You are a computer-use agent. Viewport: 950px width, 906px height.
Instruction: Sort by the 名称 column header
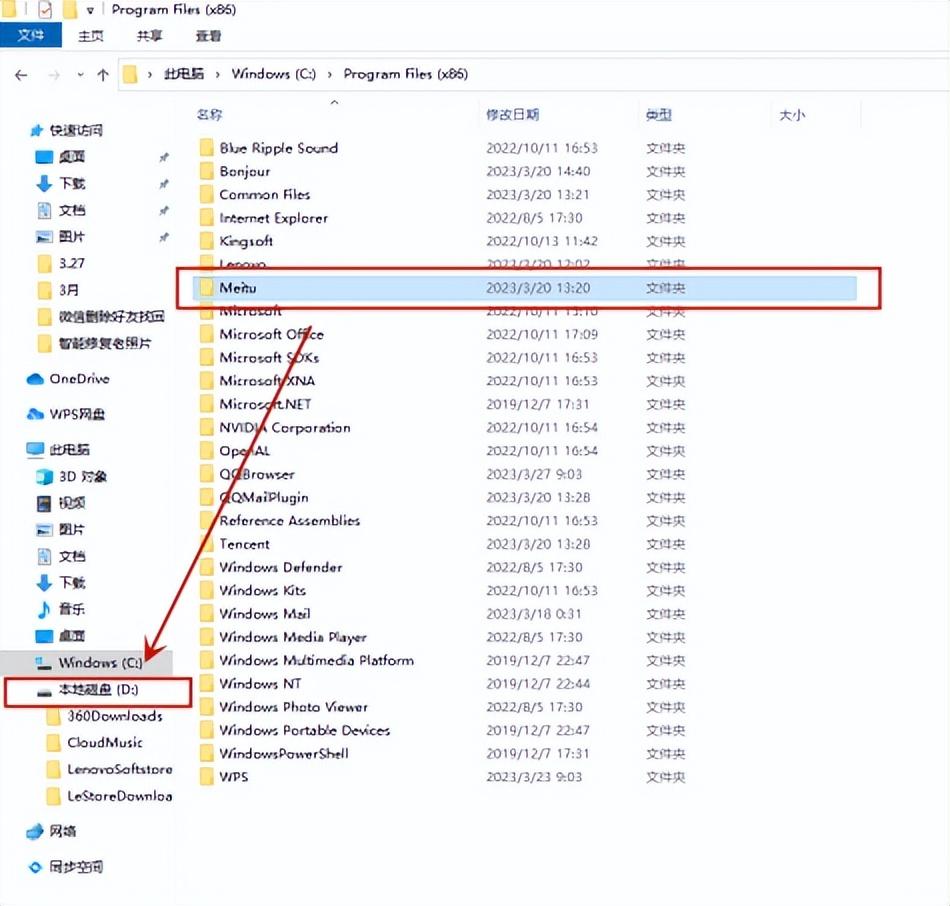pos(210,114)
